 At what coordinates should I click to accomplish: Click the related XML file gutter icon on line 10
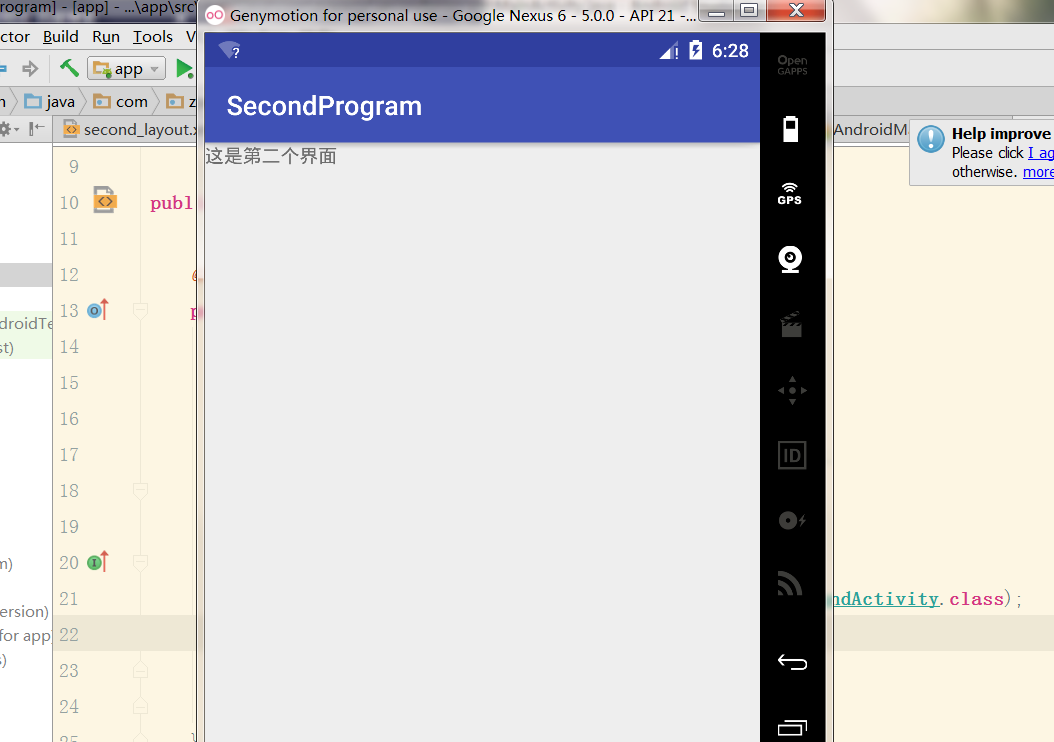pyautogui.click(x=105, y=201)
